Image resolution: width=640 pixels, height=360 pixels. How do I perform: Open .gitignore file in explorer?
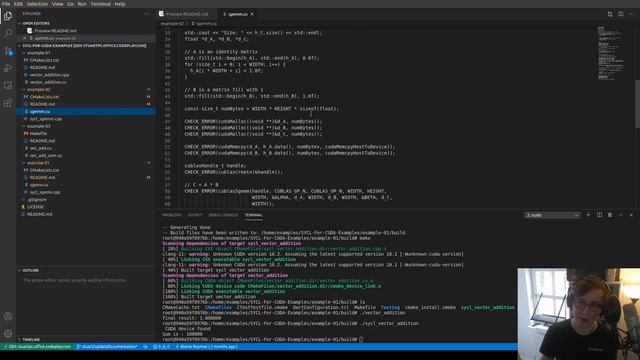[37, 200]
